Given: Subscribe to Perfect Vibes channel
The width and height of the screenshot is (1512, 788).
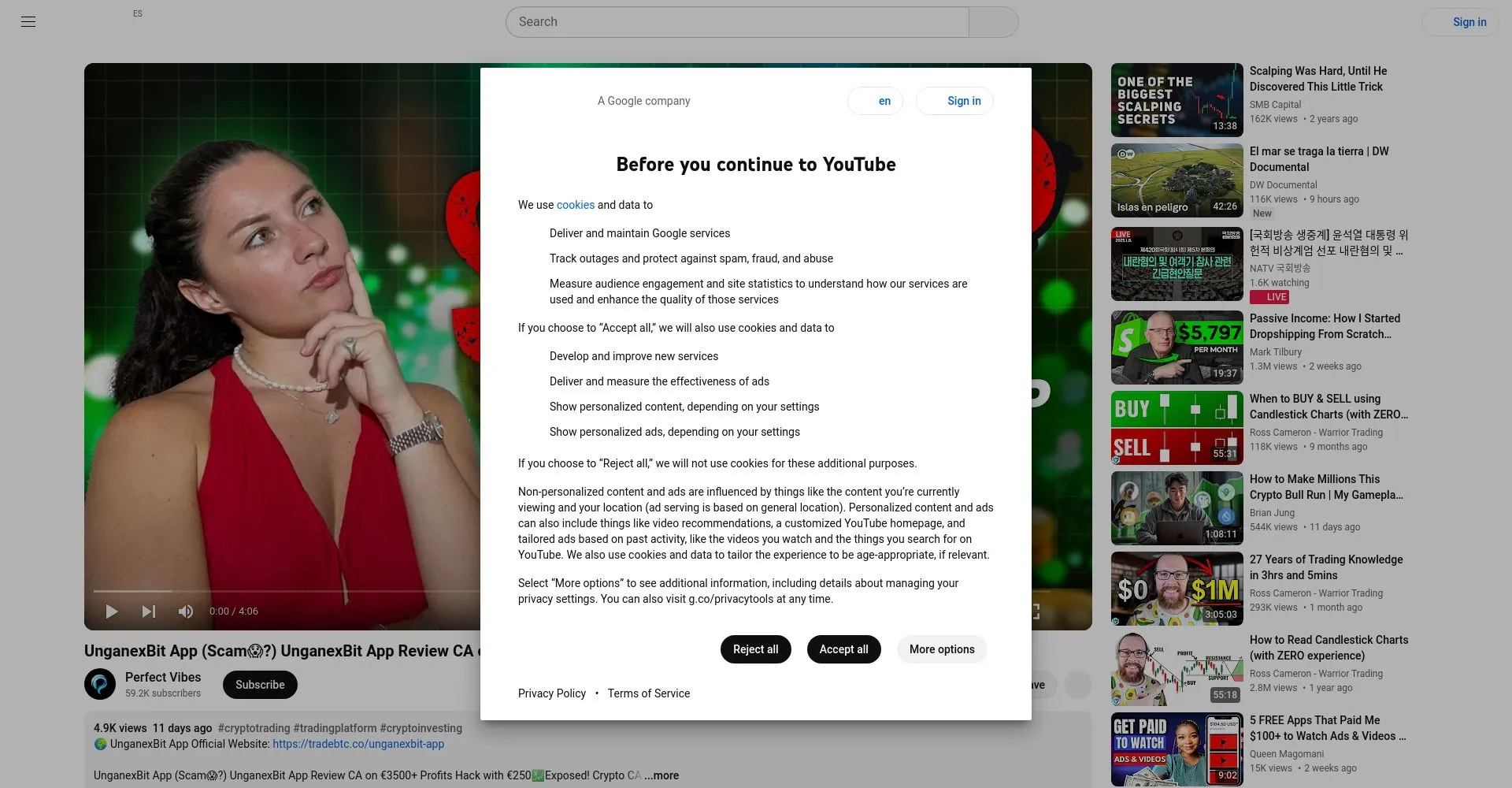Looking at the screenshot, I should 260,685.
